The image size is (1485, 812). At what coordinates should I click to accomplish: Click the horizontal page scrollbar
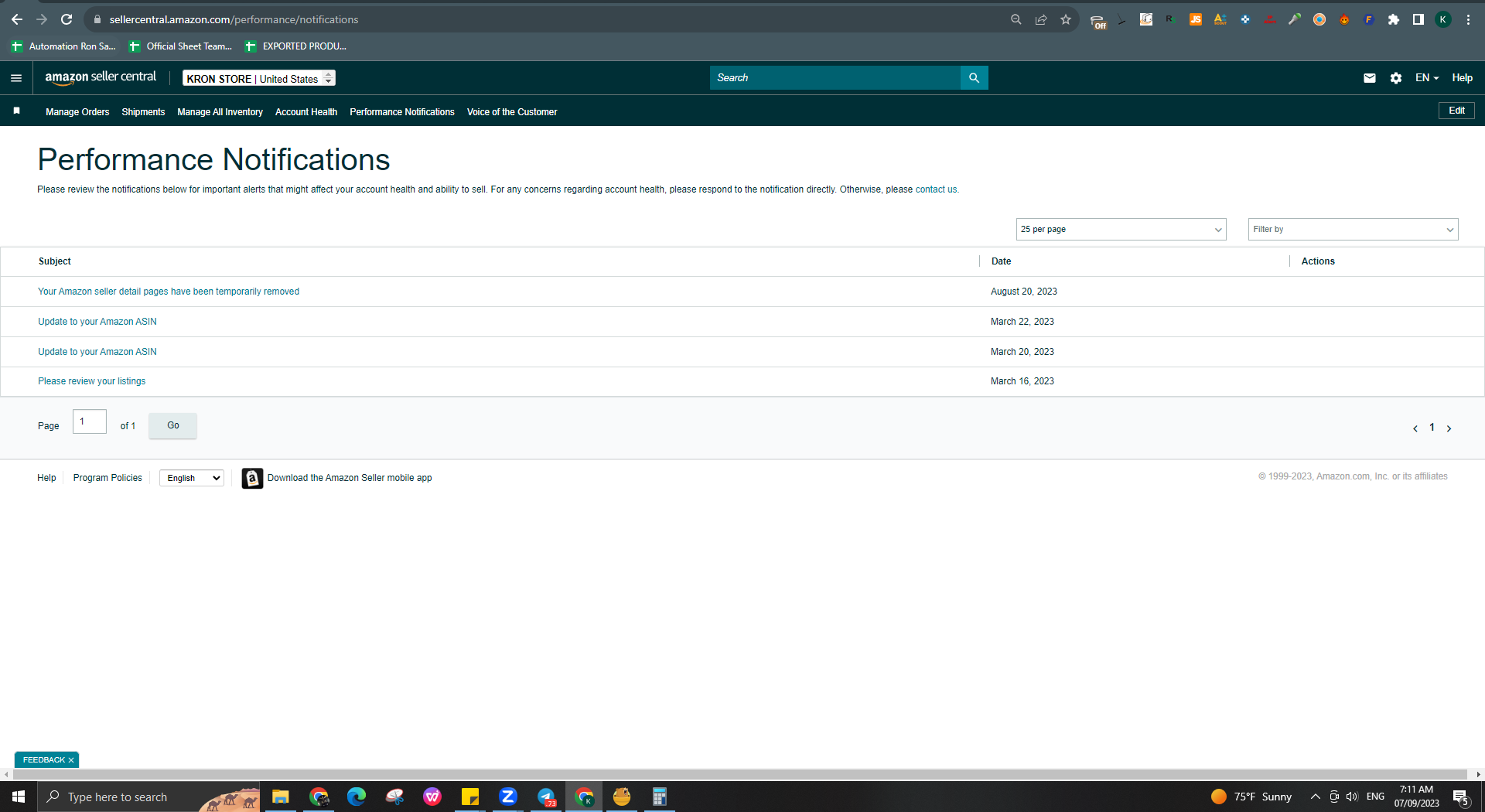[x=739, y=774]
